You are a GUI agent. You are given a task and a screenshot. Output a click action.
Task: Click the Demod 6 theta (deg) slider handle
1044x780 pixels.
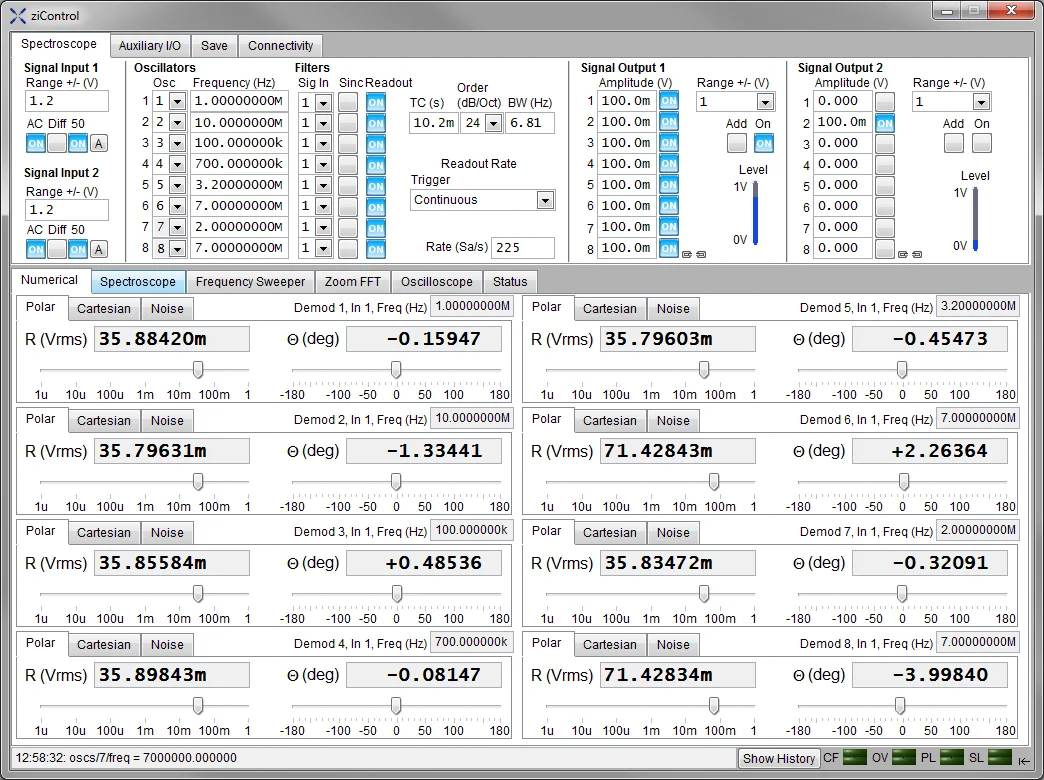(904, 481)
